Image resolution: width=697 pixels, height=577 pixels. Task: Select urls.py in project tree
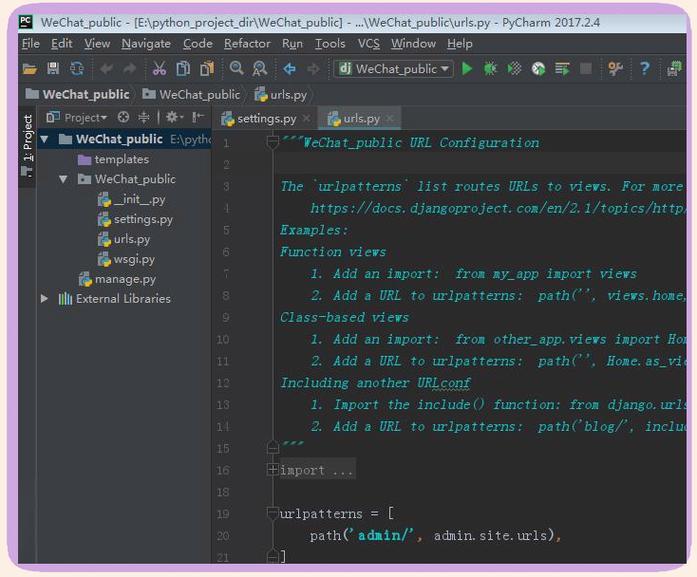(x=124, y=239)
